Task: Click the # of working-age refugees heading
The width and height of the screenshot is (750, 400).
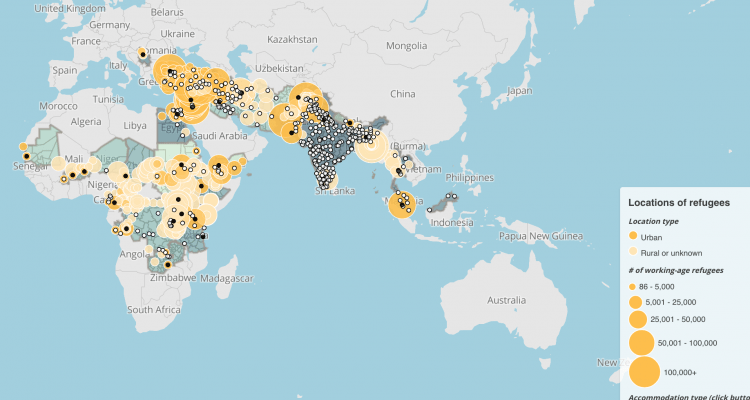Action: click(x=683, y=269)
